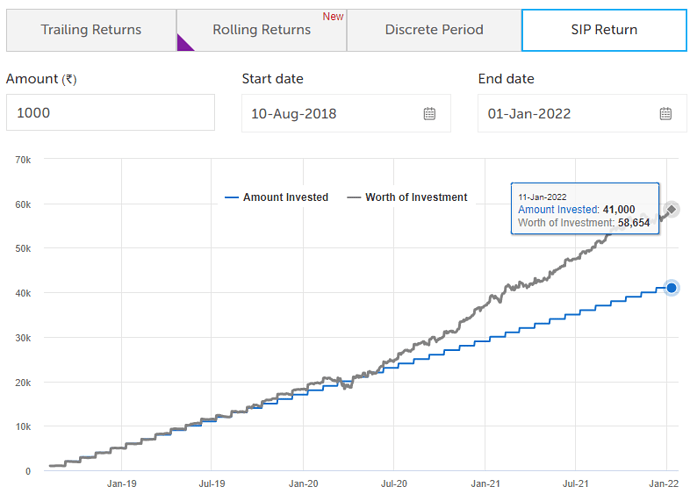
Task: Click the Start date field 10-Aug-2018
Action: (330, 113)
